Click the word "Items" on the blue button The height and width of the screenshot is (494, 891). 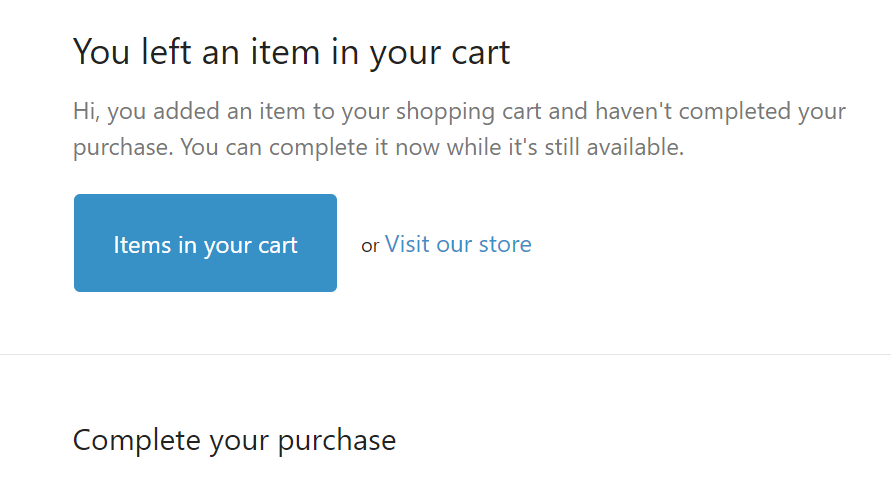coord(141,245)
